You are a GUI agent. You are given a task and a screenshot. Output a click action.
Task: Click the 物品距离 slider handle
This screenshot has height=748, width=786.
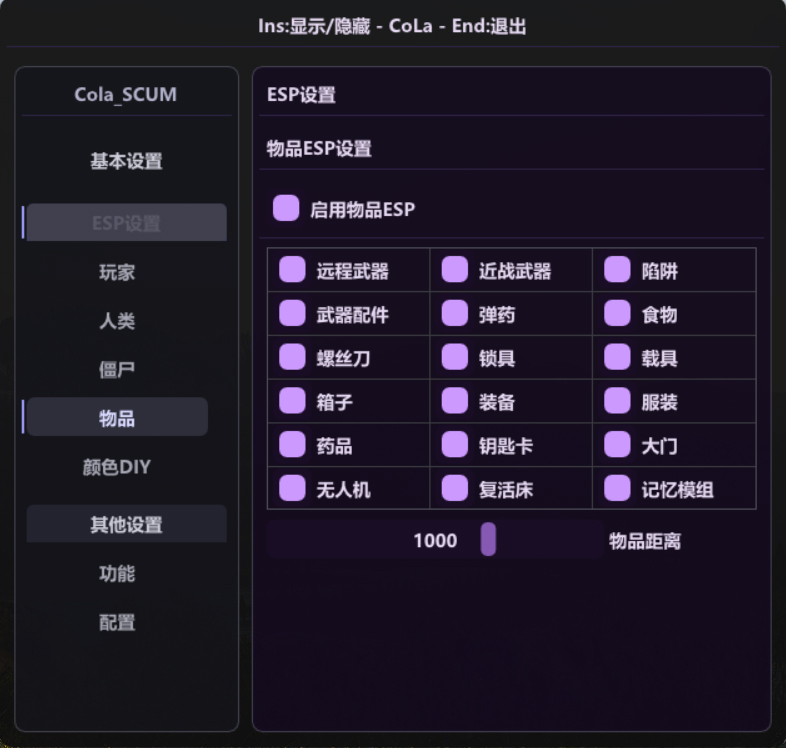point(488,539)
